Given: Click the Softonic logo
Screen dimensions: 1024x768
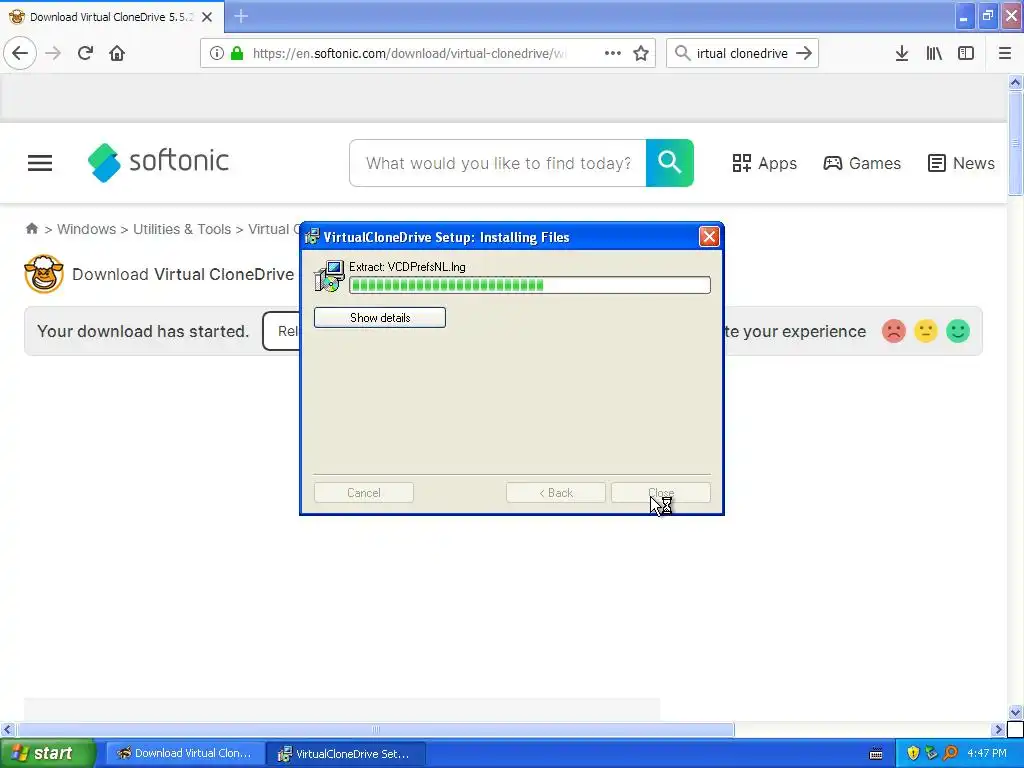Looking at the screenshot, I should pos(159,162).
